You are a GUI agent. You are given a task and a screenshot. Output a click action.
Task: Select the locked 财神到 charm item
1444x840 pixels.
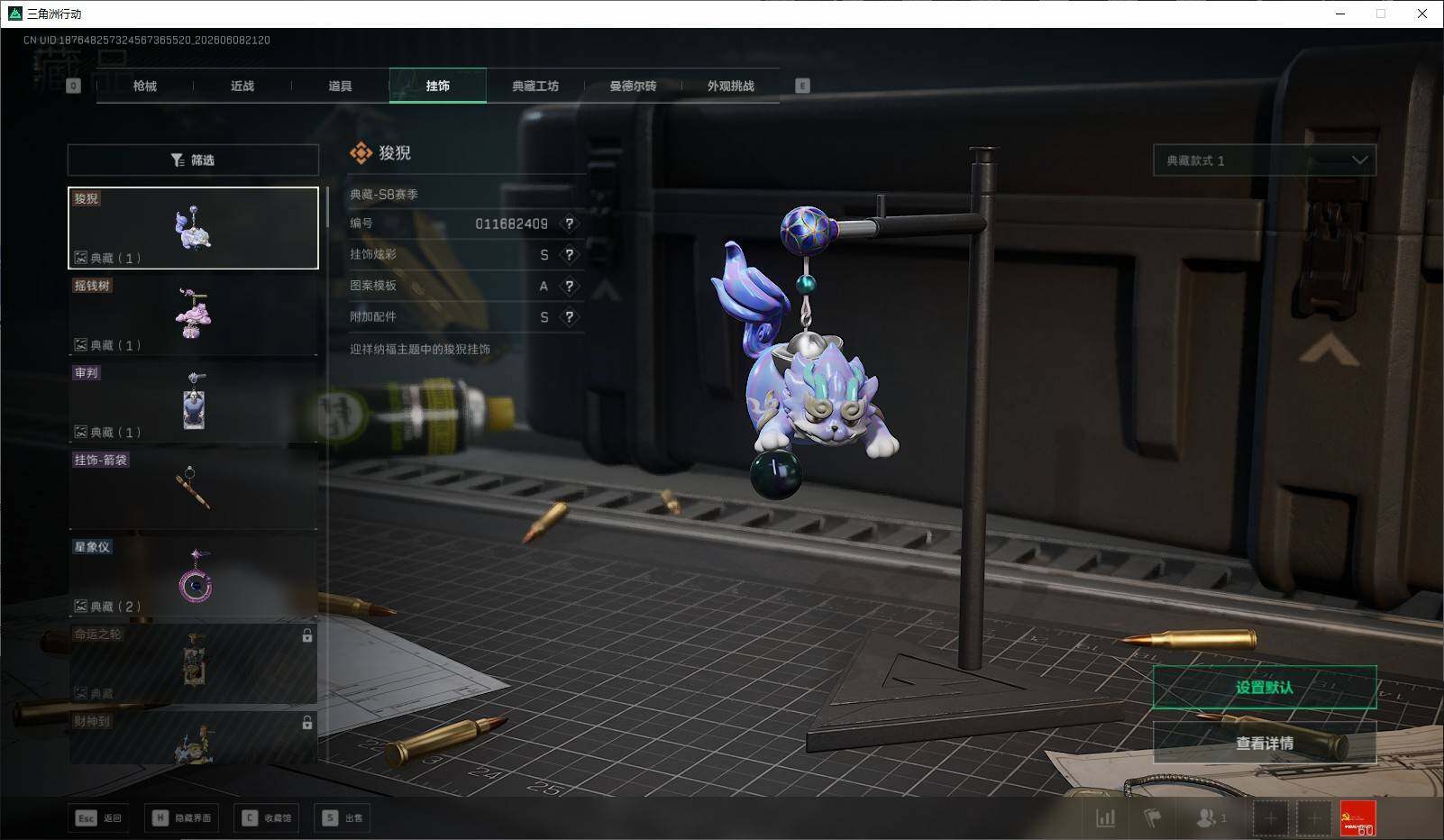tap(193, 737)
